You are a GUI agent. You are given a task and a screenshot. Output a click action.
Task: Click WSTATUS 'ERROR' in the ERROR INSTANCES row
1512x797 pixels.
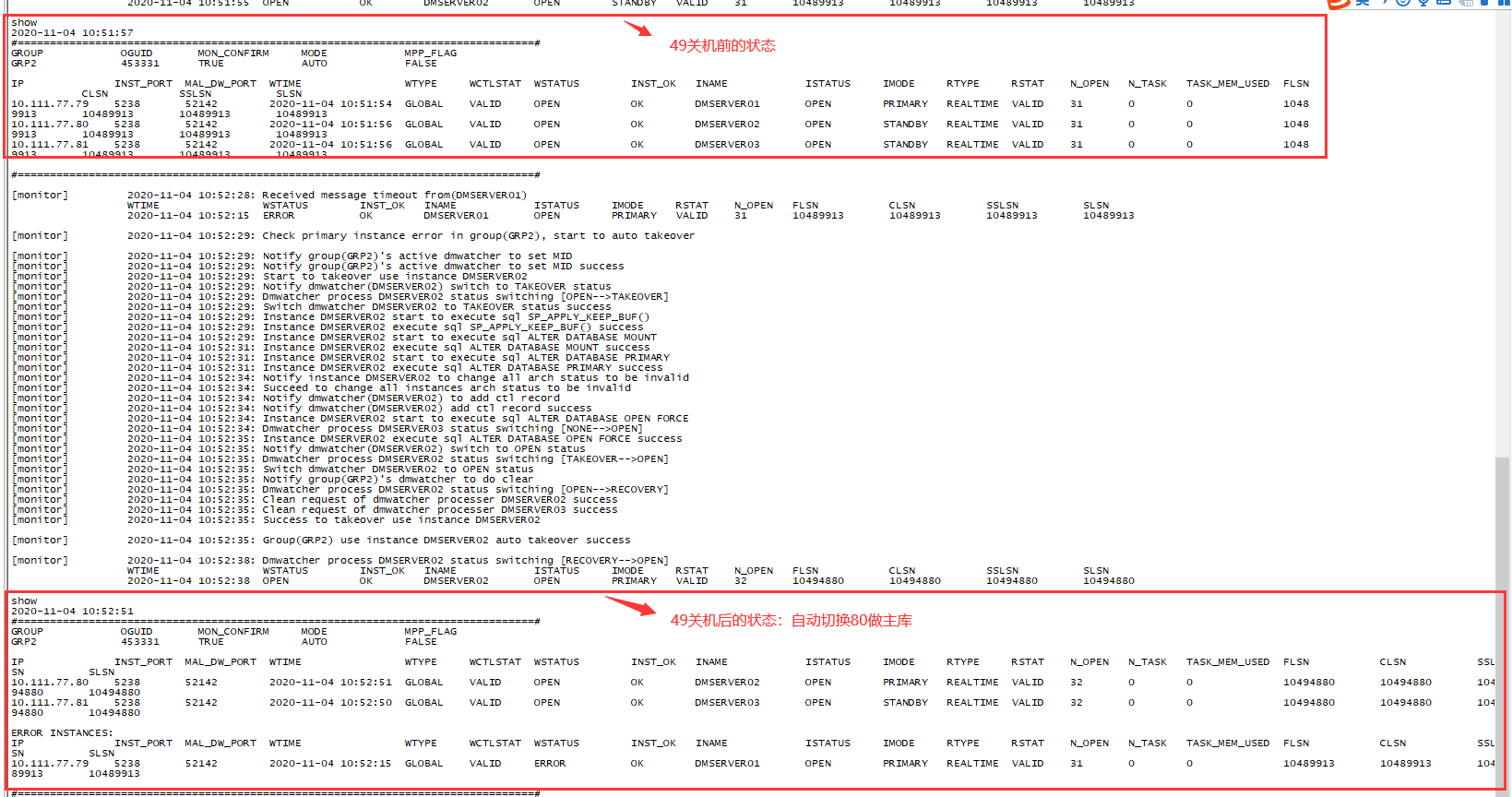(x=550, y=764)
